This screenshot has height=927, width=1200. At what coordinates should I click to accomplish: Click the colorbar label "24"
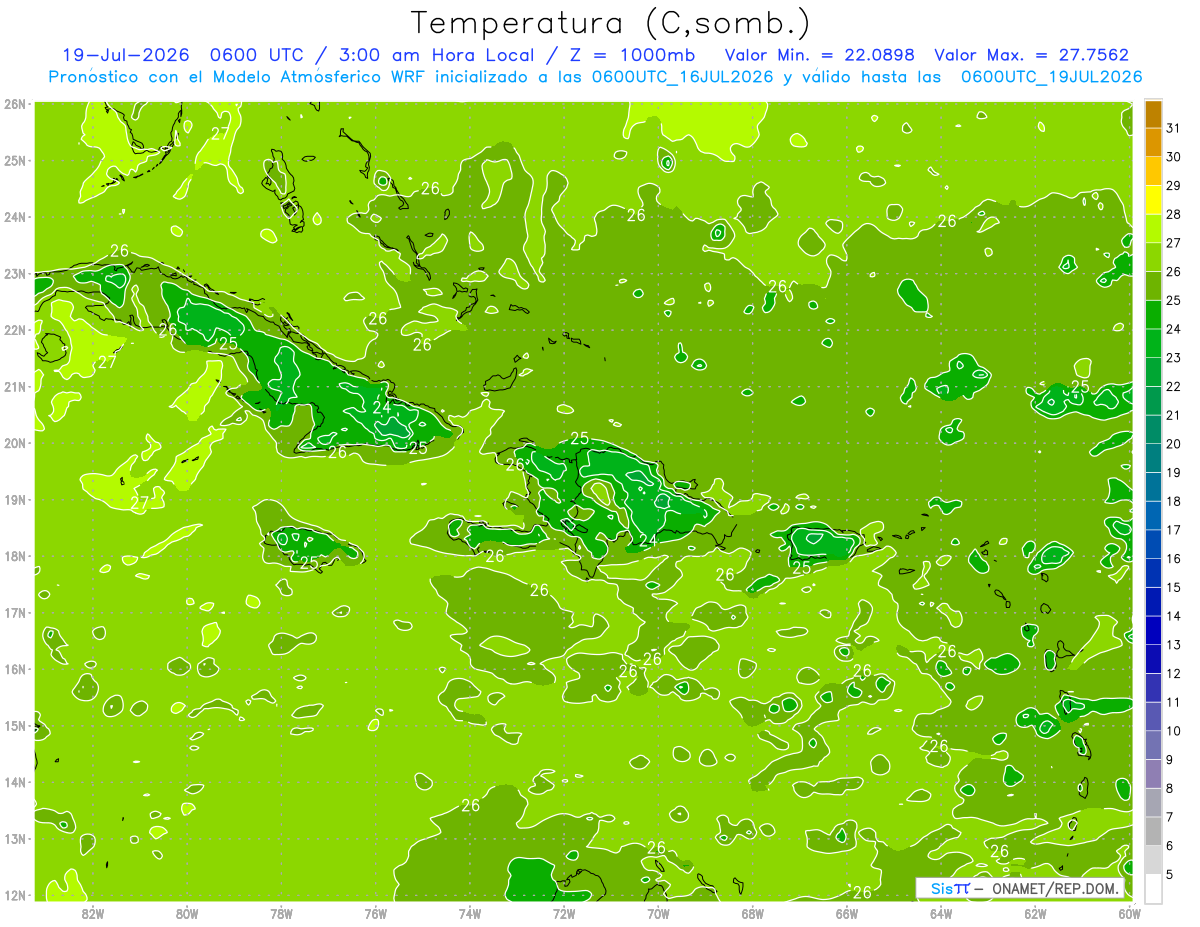click(1174, 329)
